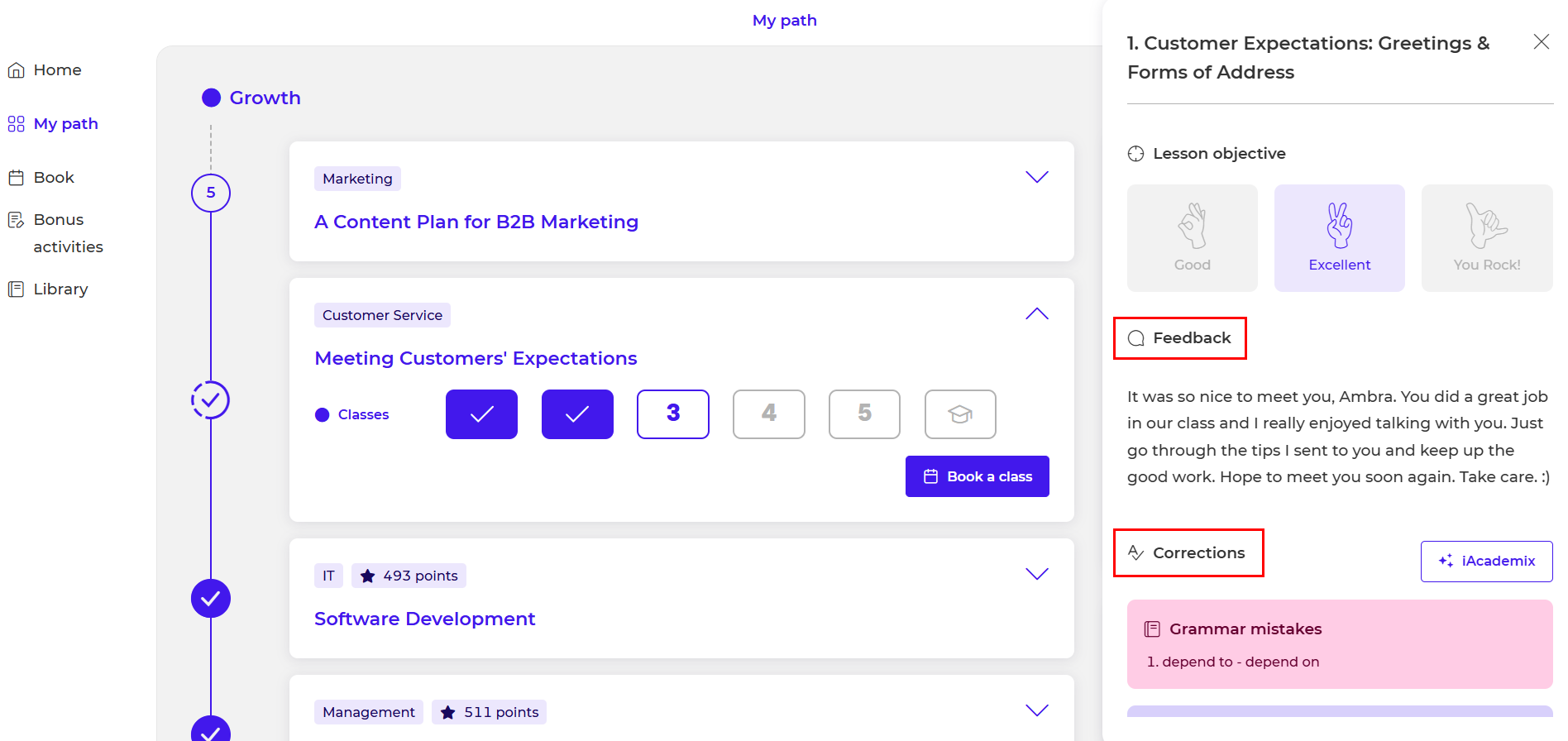Click the Software Development completed timeline checkmark
1568x741 pixels.
pos(211,598)
